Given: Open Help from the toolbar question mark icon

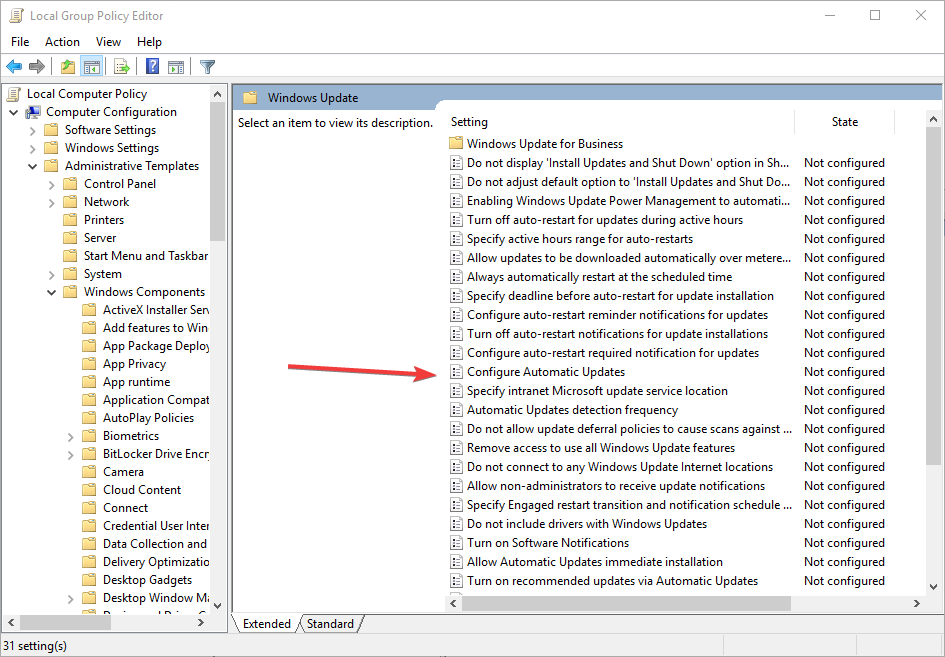Looking at the screenshot, I should pyautogui.click(x=152, y=66).
